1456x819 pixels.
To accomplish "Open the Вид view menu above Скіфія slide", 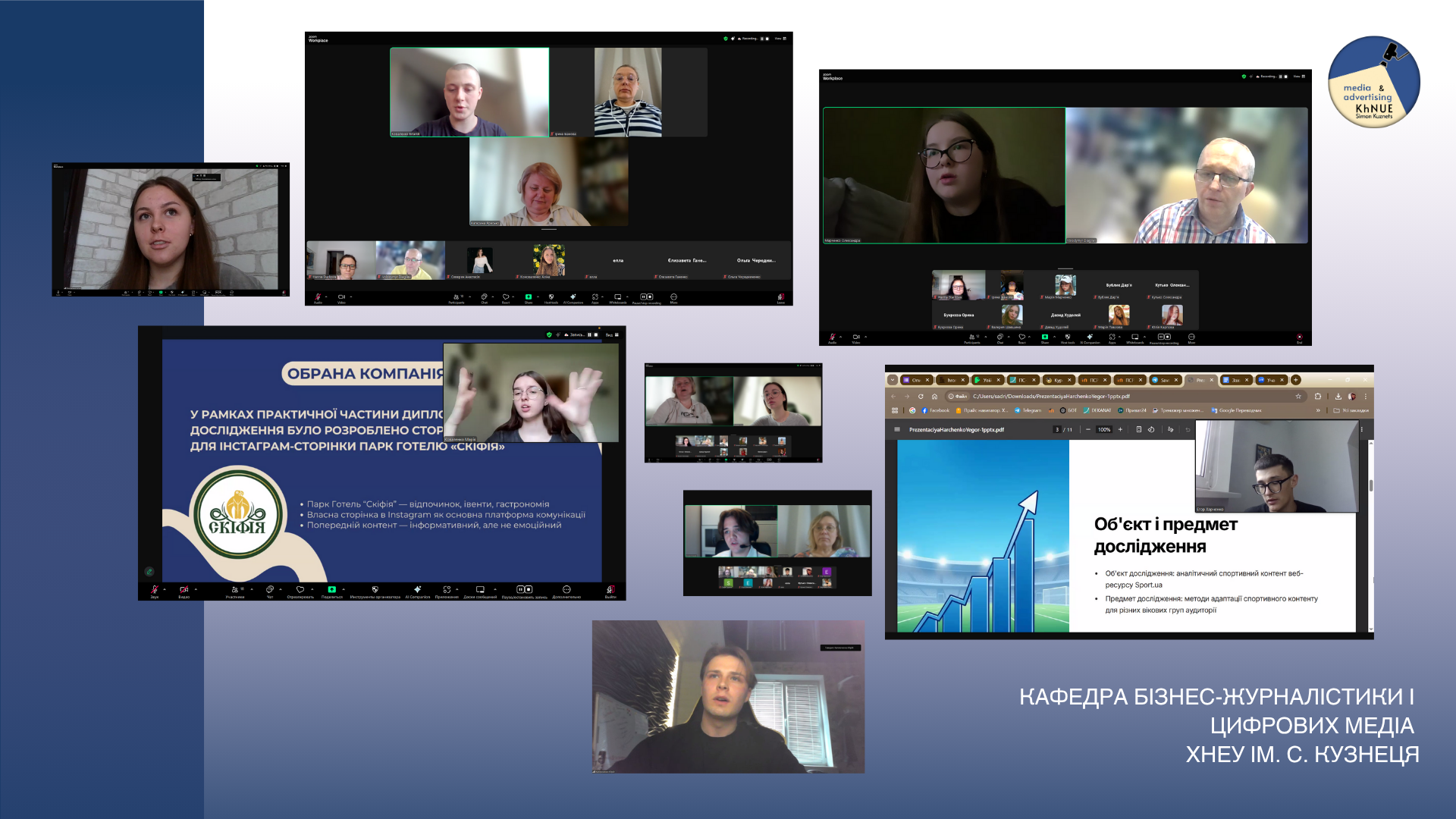I will [611, 334].
